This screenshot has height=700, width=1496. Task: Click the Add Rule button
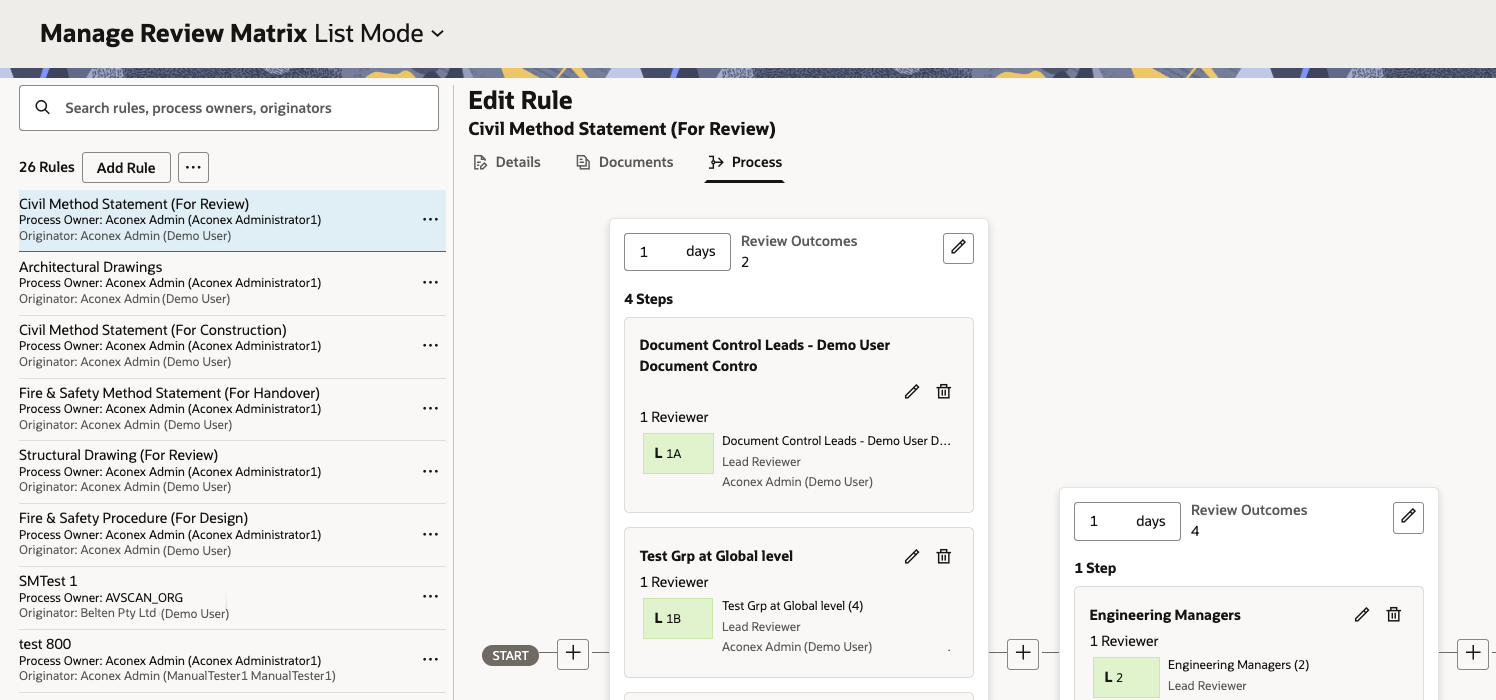[x=126, y=168]
